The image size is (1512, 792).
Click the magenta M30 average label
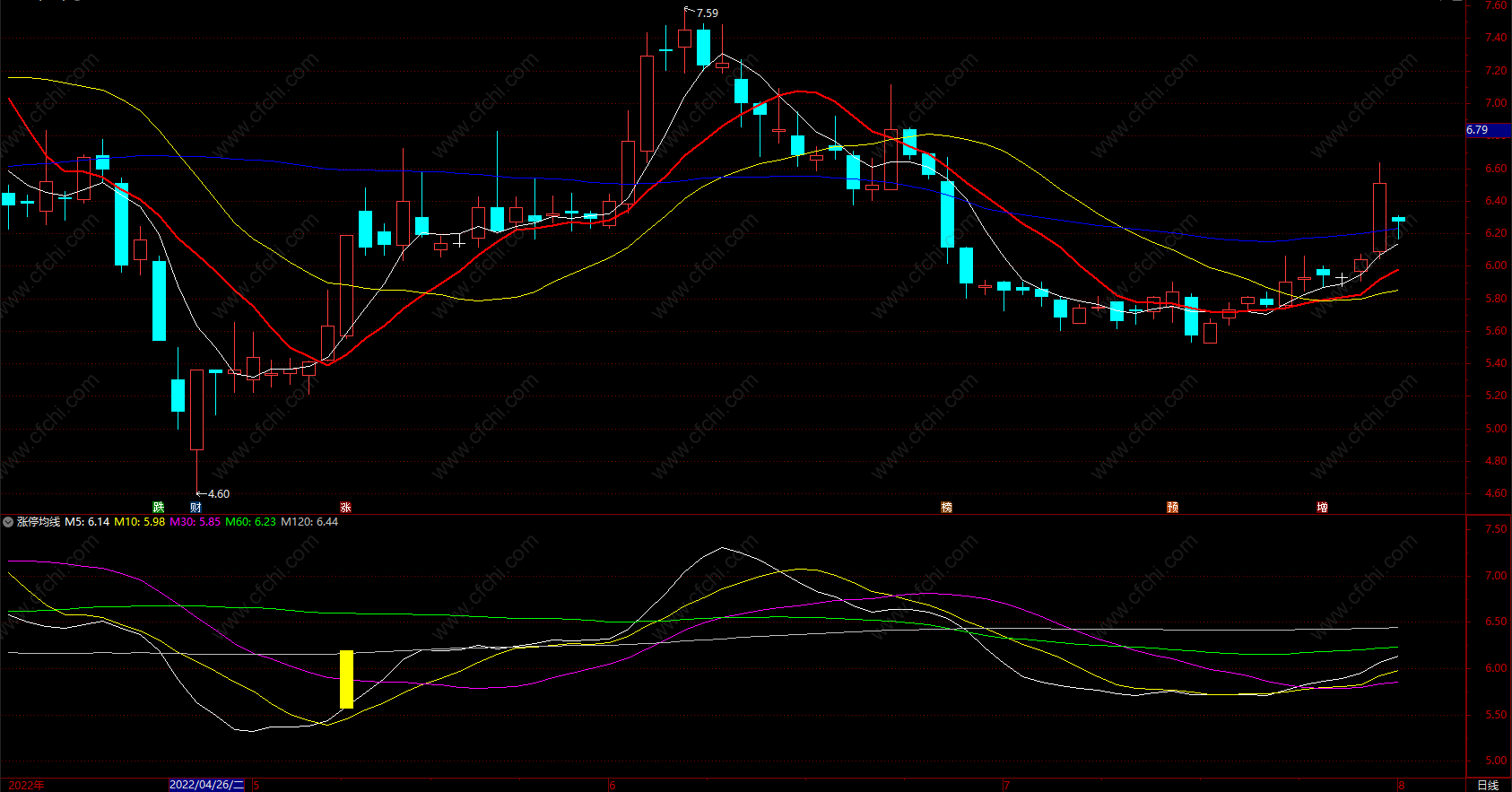[x=195, y=522]
